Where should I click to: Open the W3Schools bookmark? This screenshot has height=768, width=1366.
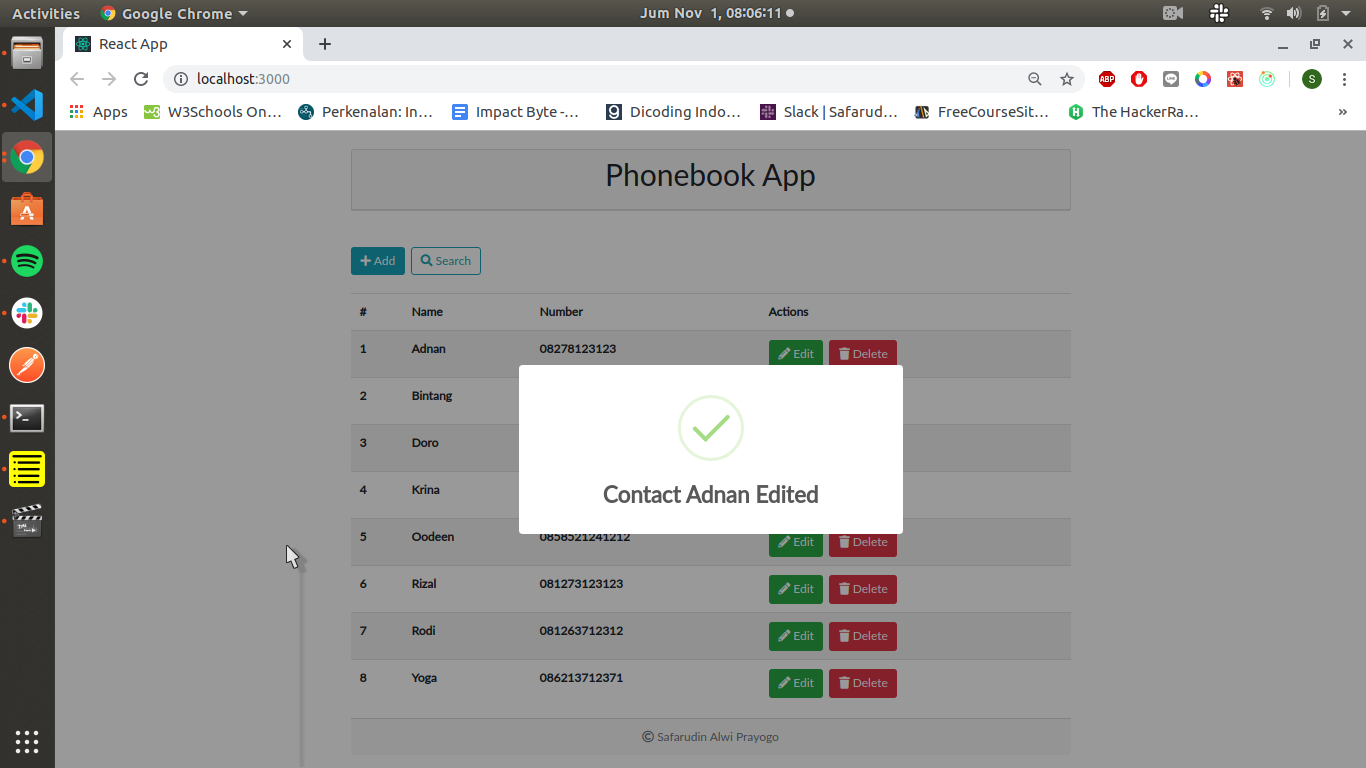click(x=213, y=112)
